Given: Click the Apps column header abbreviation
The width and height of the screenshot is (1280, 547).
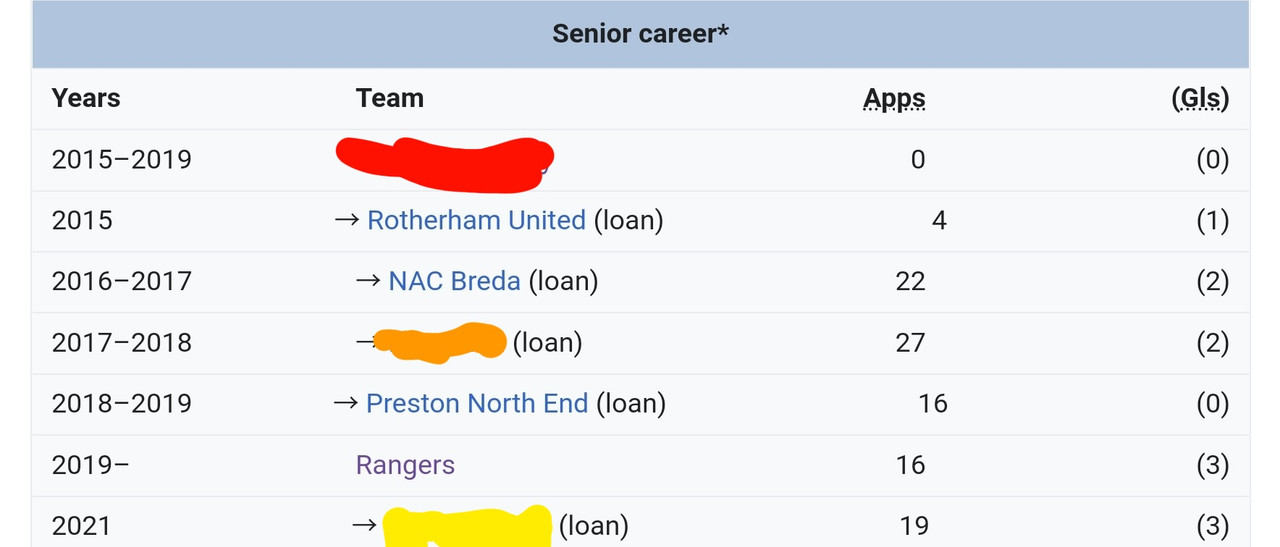Looking at the screenshot, I should (894, 98).
